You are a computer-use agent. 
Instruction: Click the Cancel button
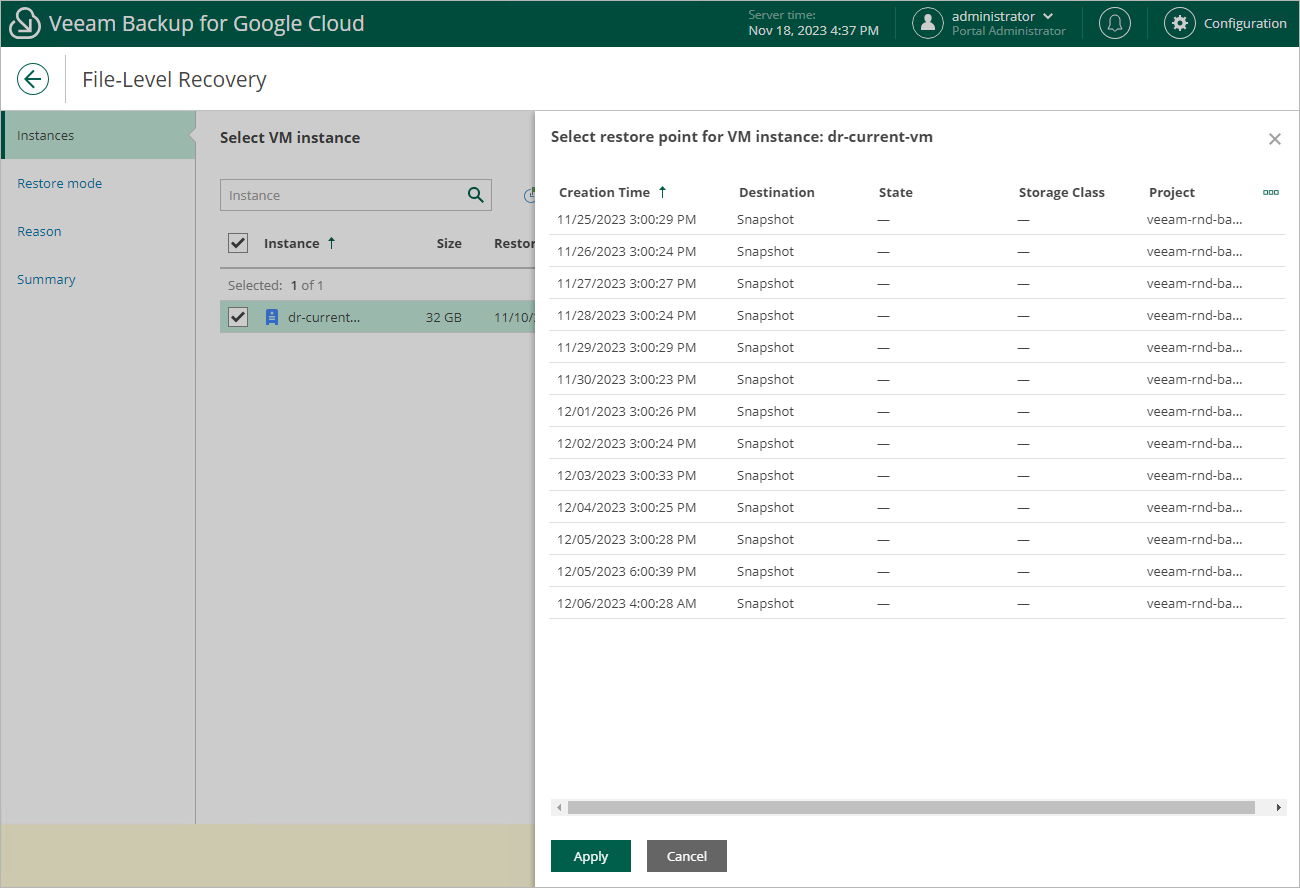coord(687,856)
